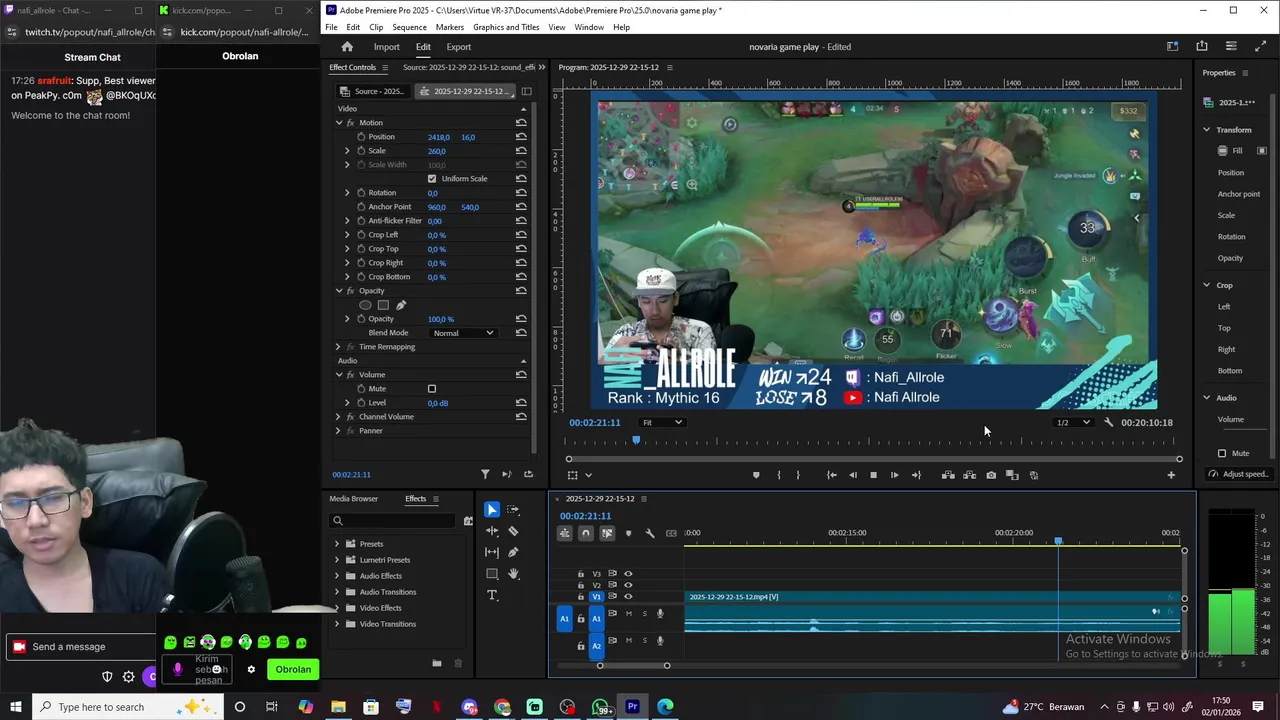The height and width of the screenshot is (720, 1280).
Task: Click the Home icon in Premiere
Action: [x=347, y=47]
